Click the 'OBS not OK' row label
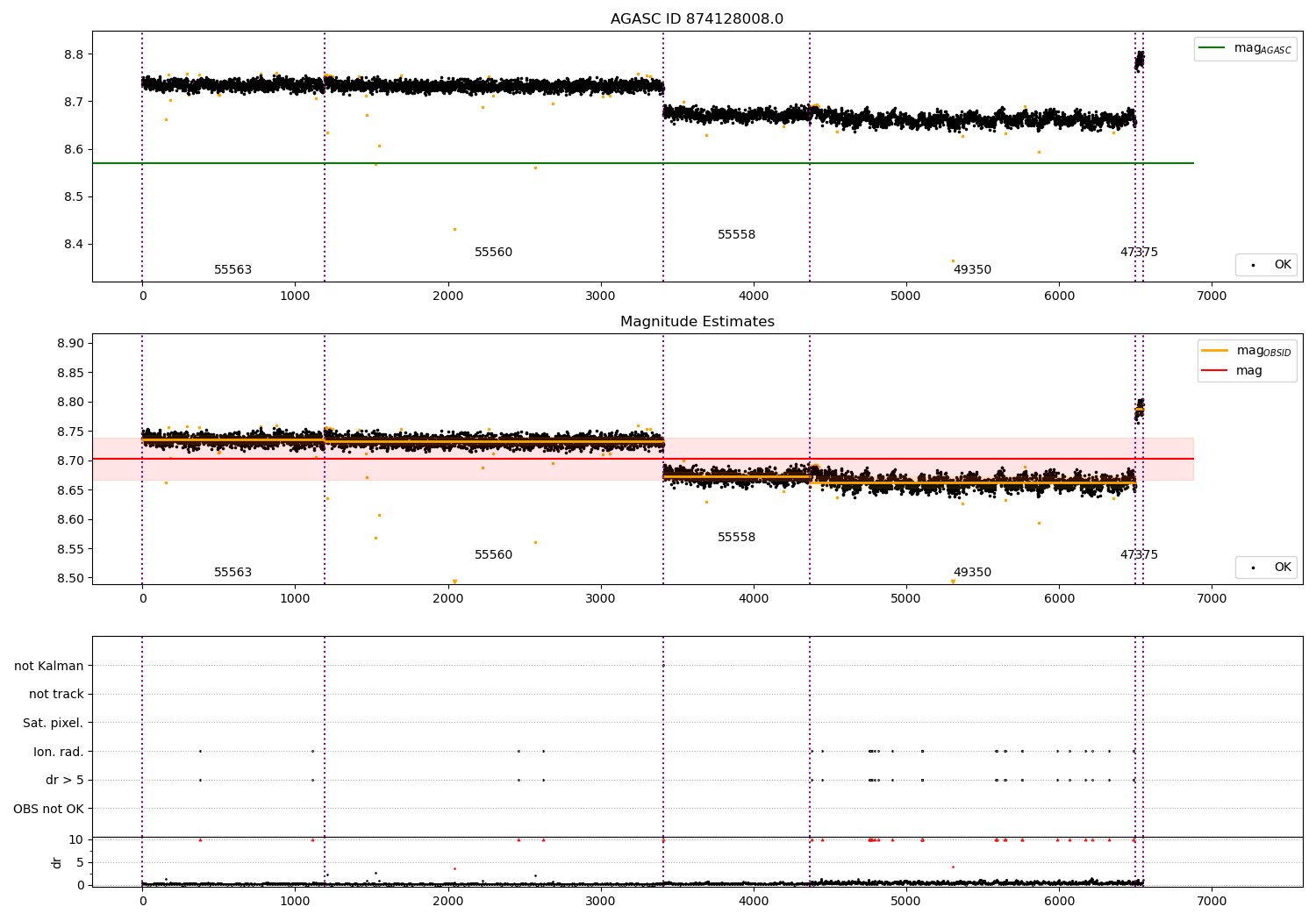Screen dimensions: 1316x921 pos(49,809)
